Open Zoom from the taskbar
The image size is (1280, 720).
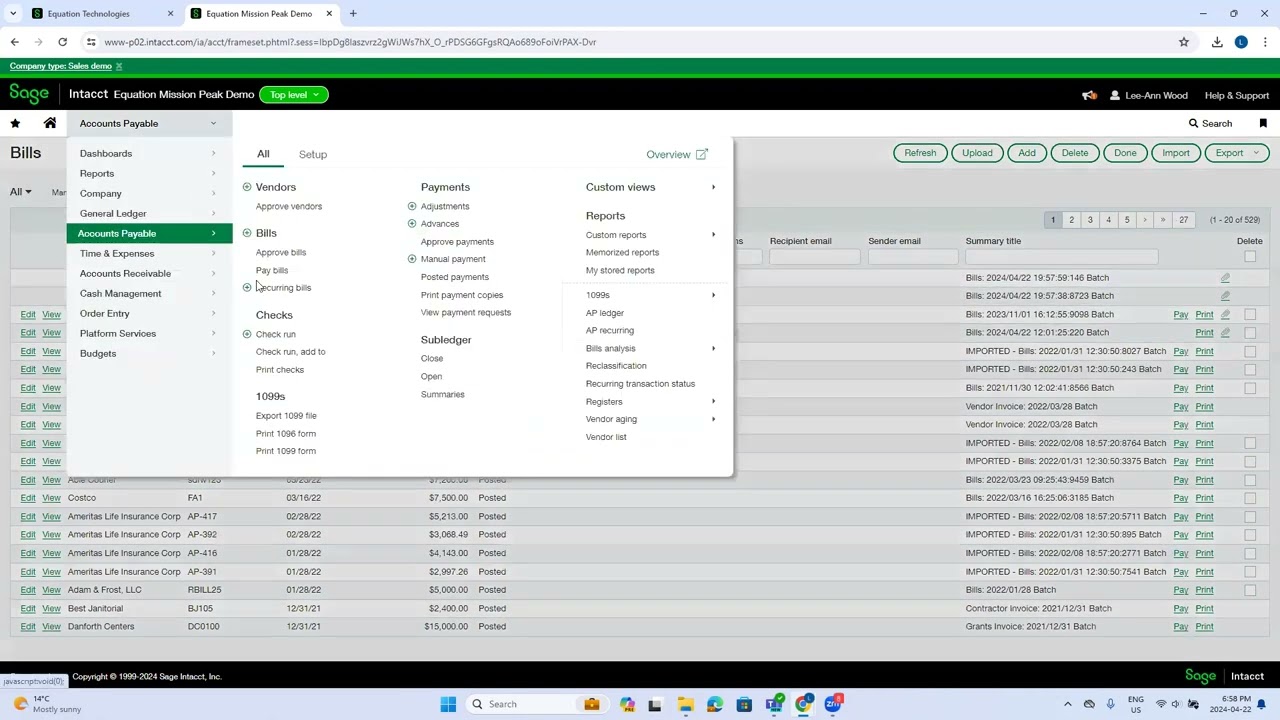[833, 704]
